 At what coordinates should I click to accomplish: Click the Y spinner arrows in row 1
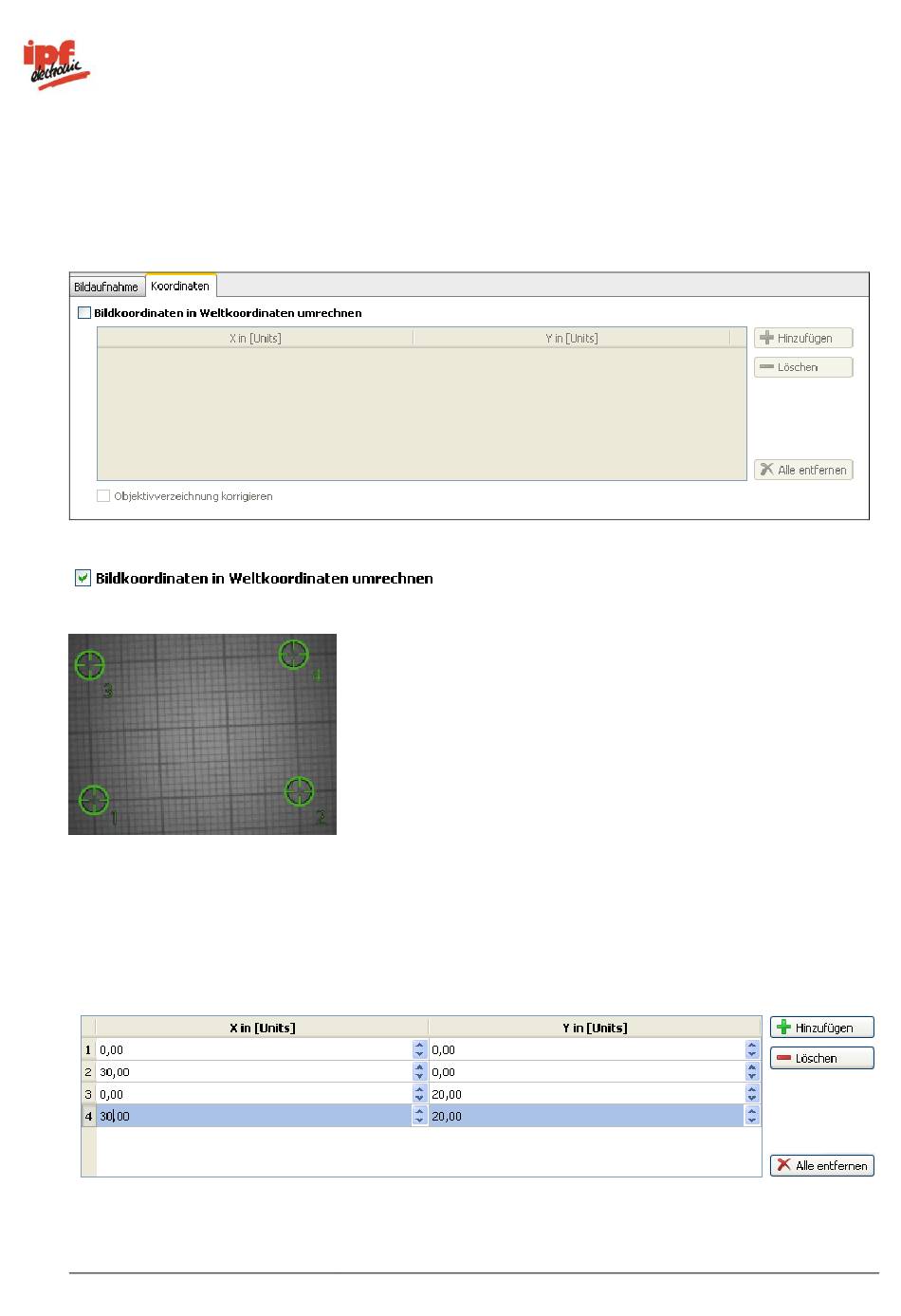click(752, 1049)
